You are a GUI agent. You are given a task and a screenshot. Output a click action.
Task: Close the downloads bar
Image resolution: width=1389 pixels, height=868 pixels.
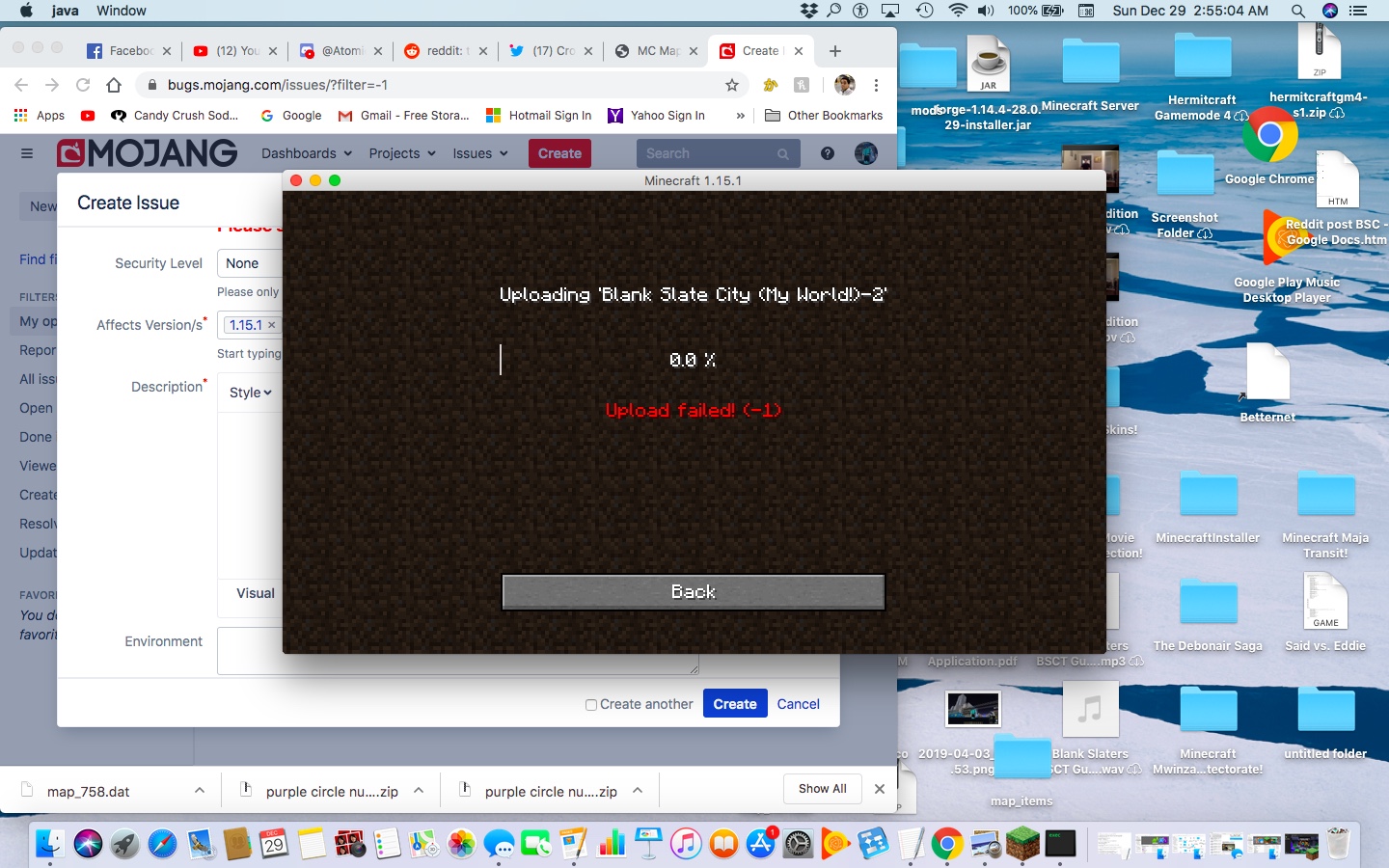880,789
